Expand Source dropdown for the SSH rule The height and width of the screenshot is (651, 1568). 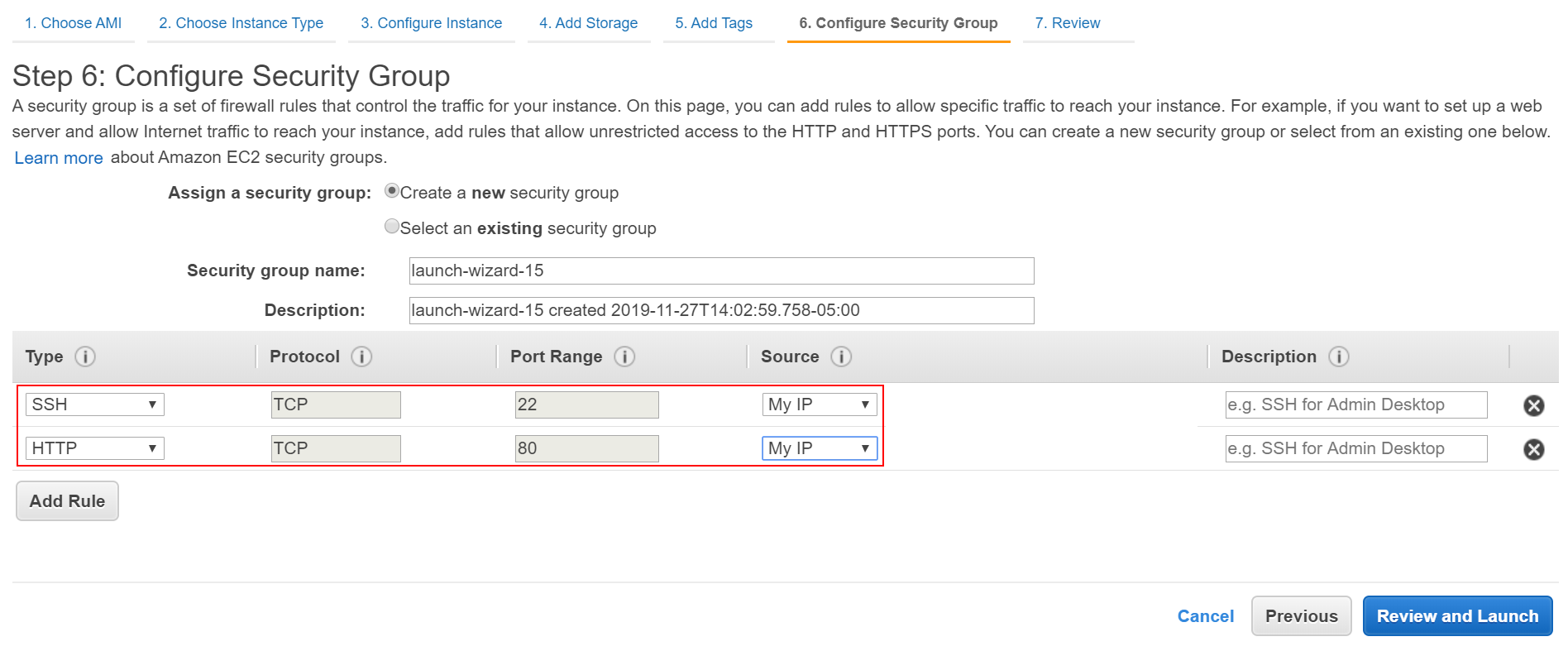coord(819,404)
